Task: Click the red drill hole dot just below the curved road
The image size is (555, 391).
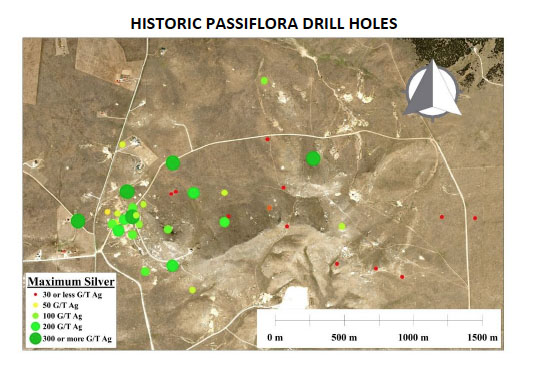Action: pos(268,139)
